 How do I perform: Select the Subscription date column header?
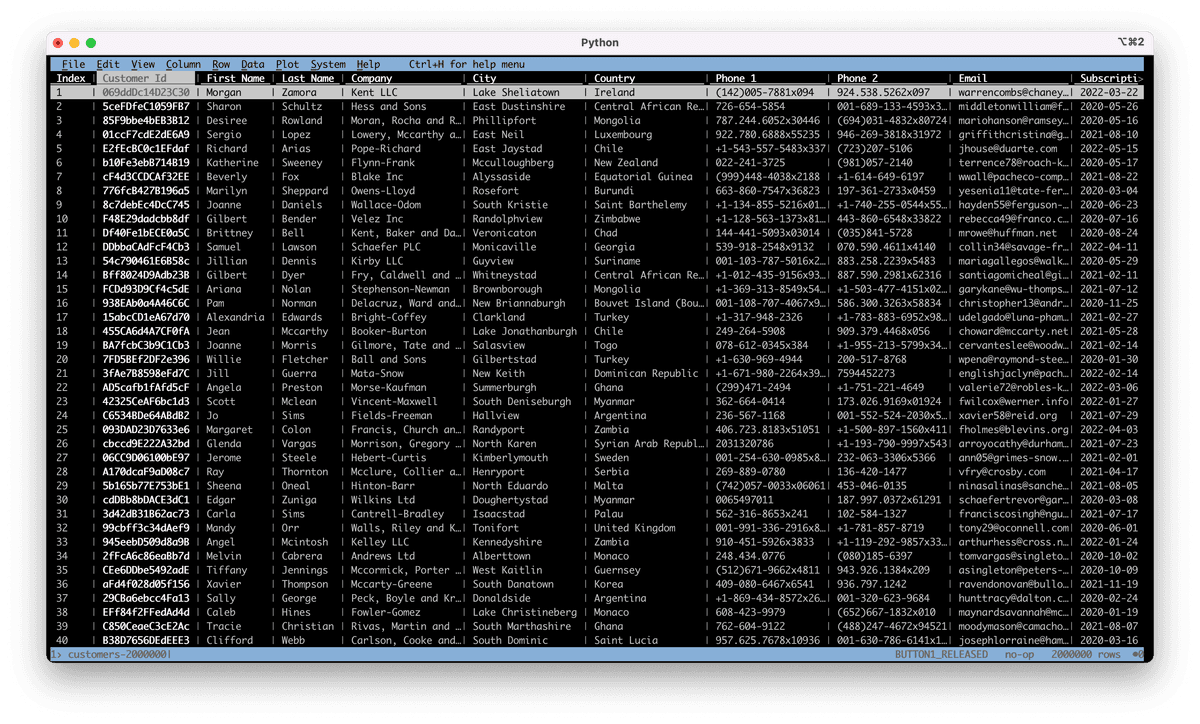tap(1110, 78)
